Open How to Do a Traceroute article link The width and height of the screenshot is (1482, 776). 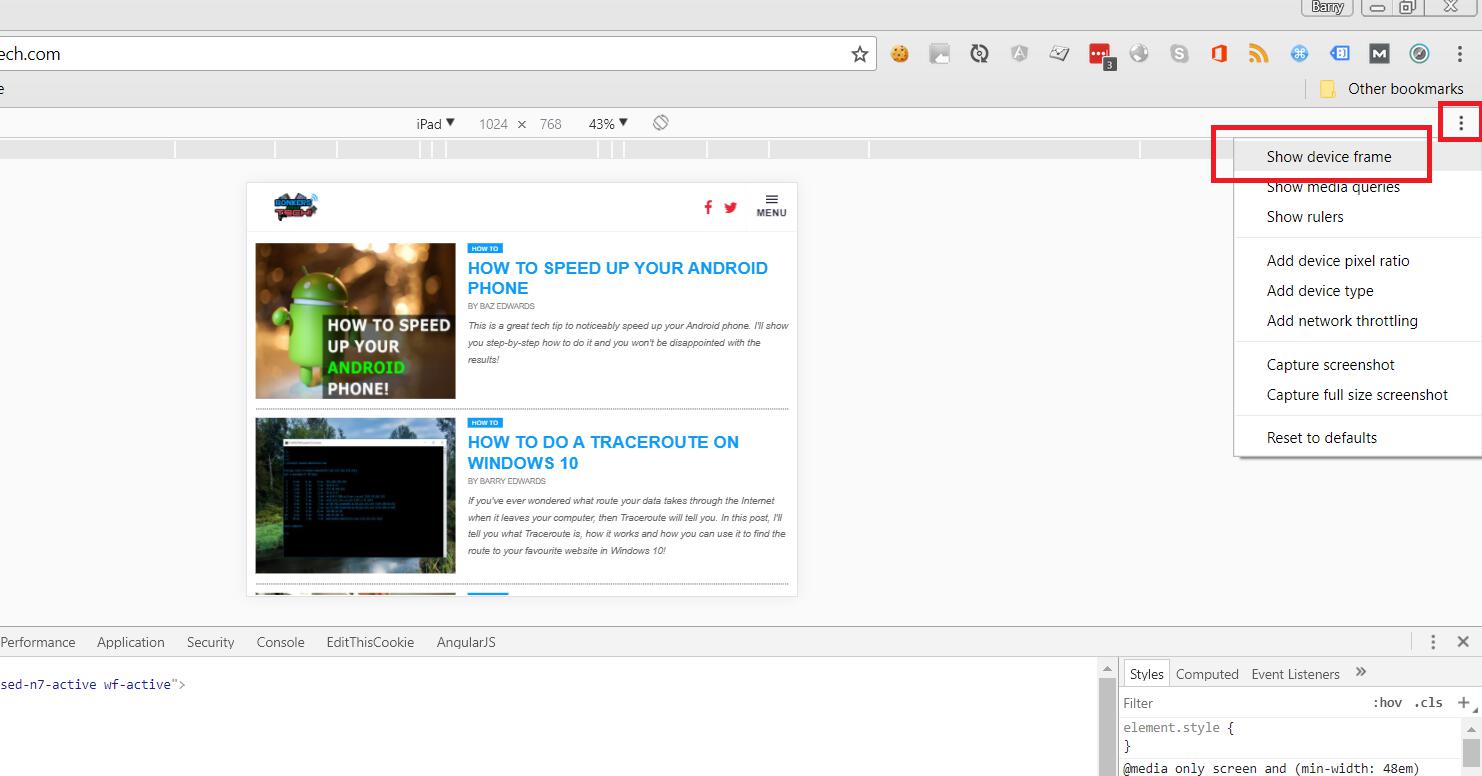pos(603,452)
